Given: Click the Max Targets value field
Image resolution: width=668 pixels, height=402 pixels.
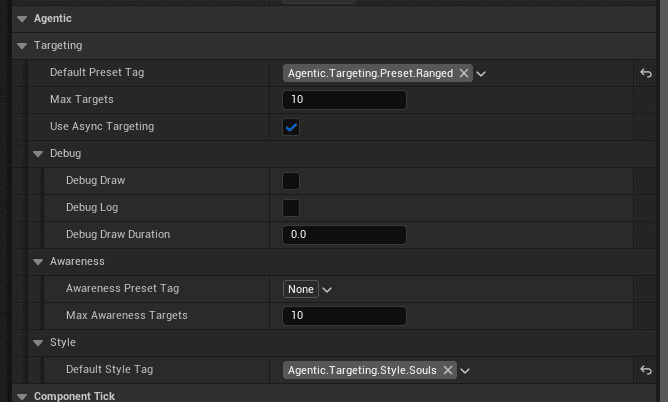Looking at the screenshot, I should 344,100.
